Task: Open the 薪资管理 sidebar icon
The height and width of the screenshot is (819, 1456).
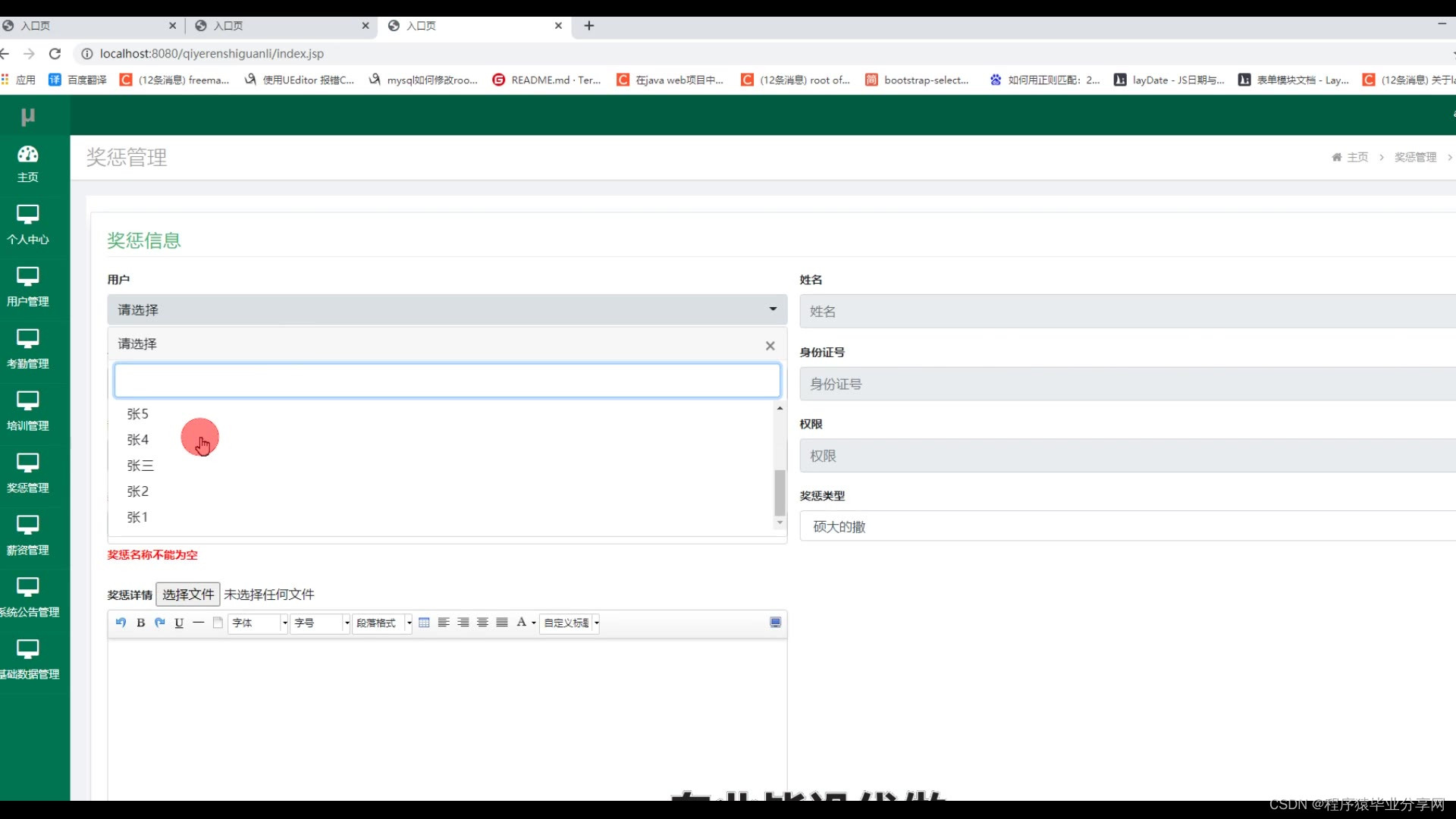Action: coord(28,525)
